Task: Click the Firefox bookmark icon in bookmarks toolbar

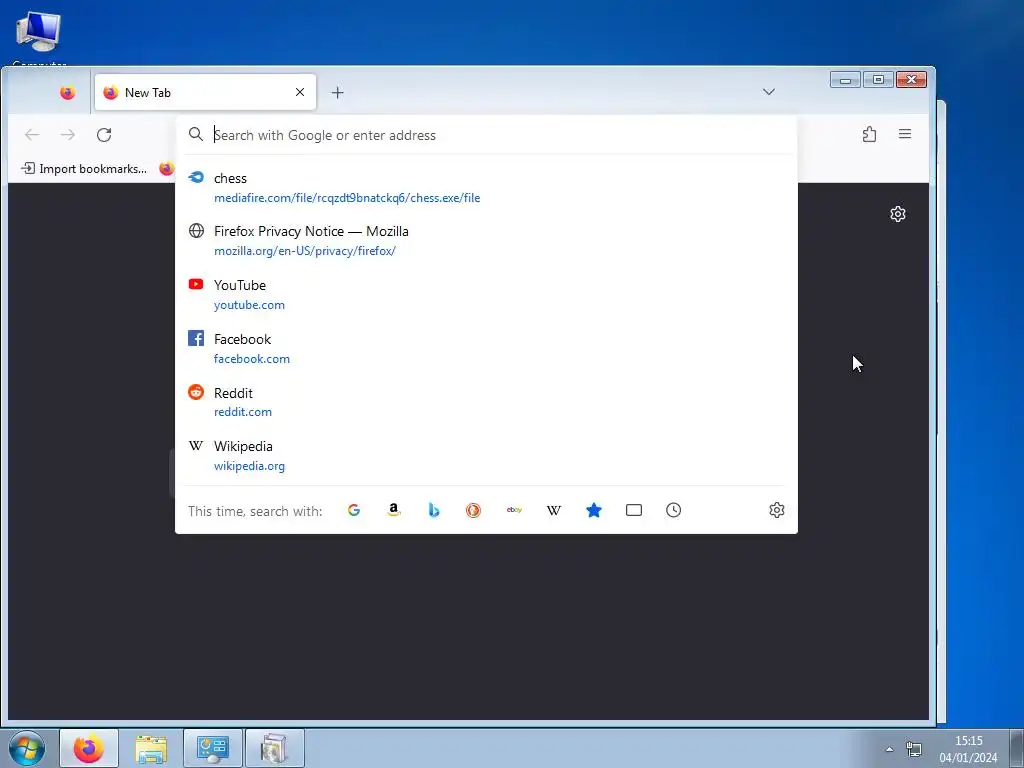Action: [167, 168]
